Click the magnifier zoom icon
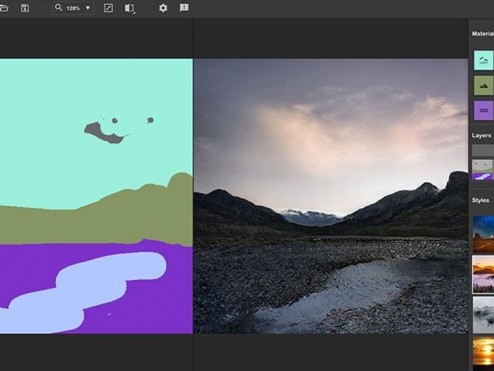The width and height of the screenshot is (494, 371). [x=59, y=7]
